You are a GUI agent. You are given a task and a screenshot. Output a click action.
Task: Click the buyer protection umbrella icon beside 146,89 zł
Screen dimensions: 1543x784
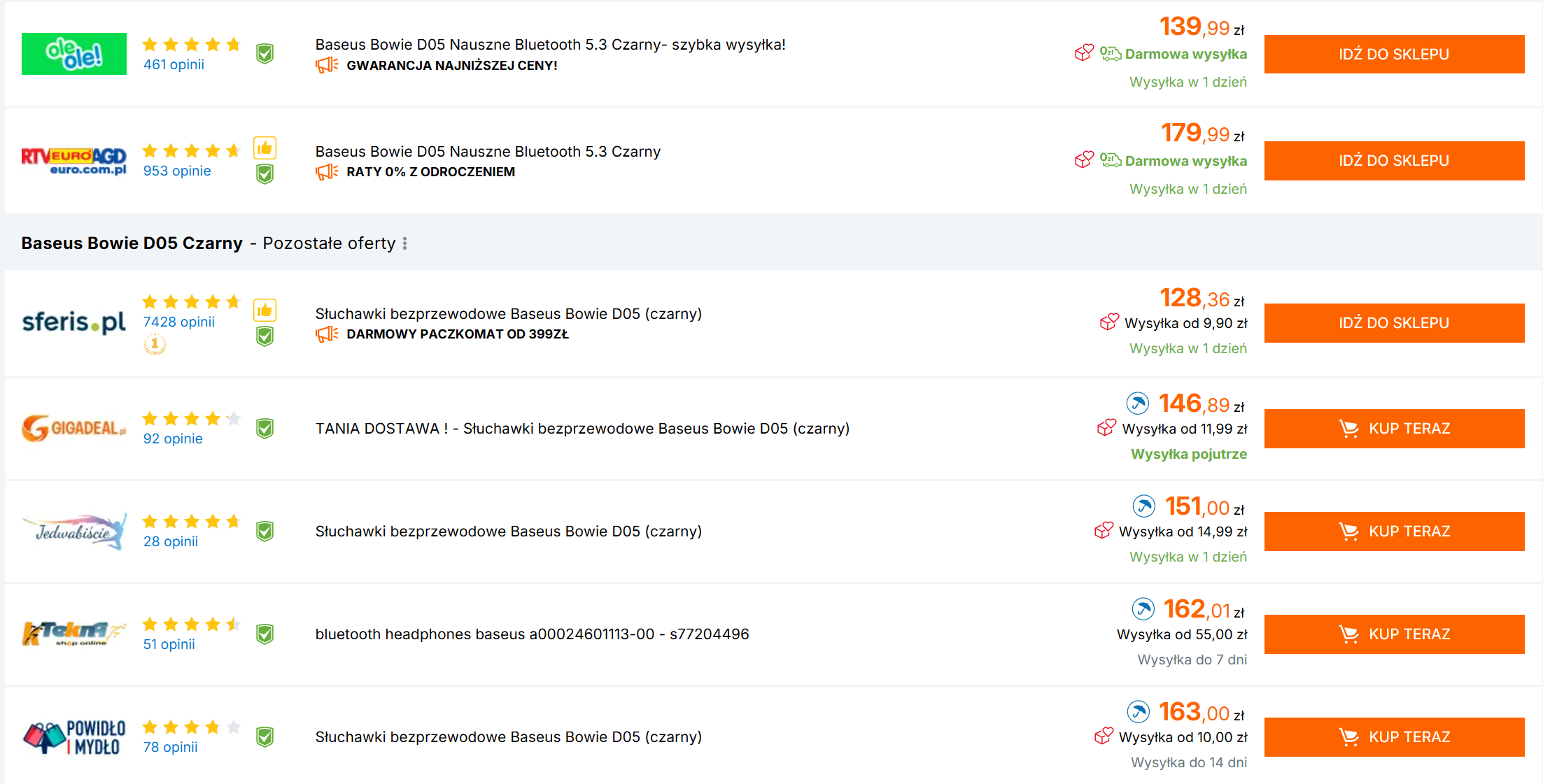tap(1137, 404)
